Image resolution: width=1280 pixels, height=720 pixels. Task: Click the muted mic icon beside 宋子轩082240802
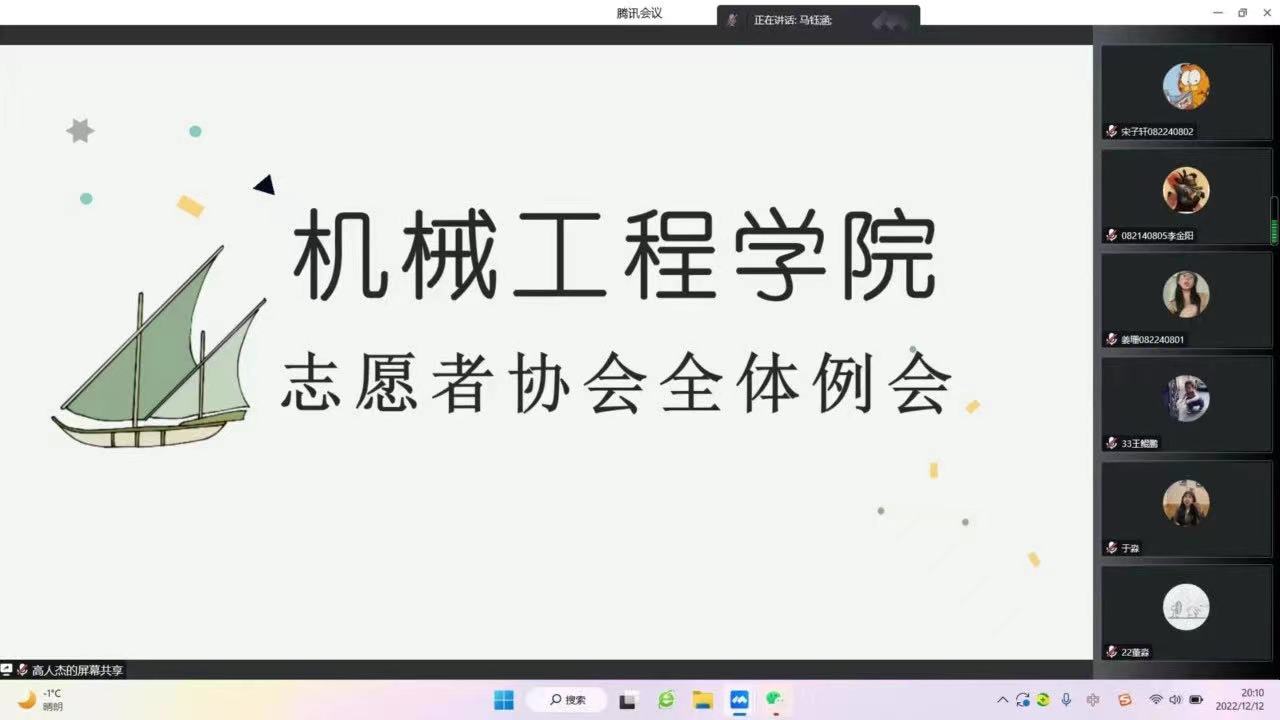pos(1111,131)
